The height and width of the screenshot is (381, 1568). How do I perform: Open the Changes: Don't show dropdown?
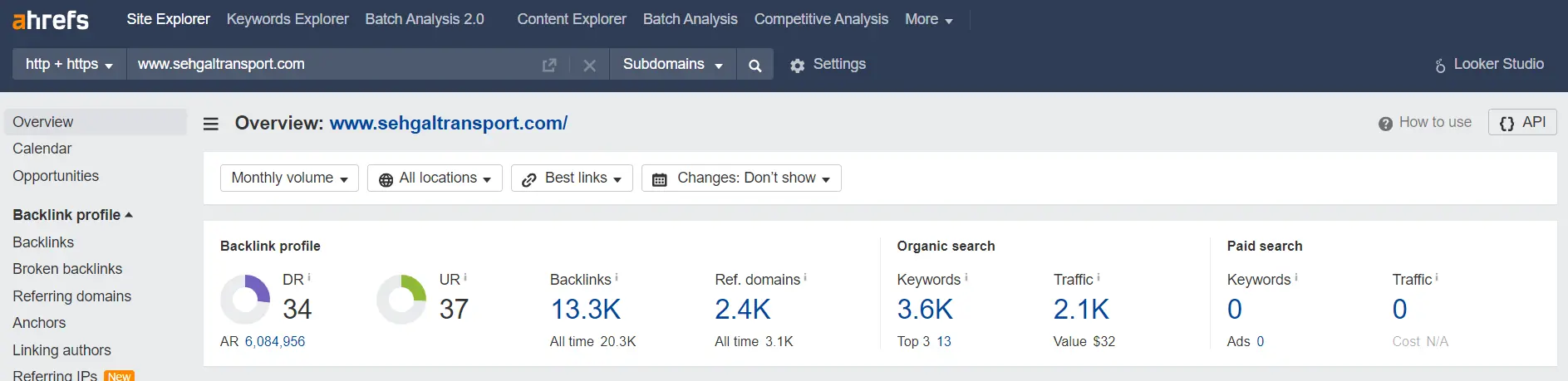pyautogui.click(x=741, y=178)
